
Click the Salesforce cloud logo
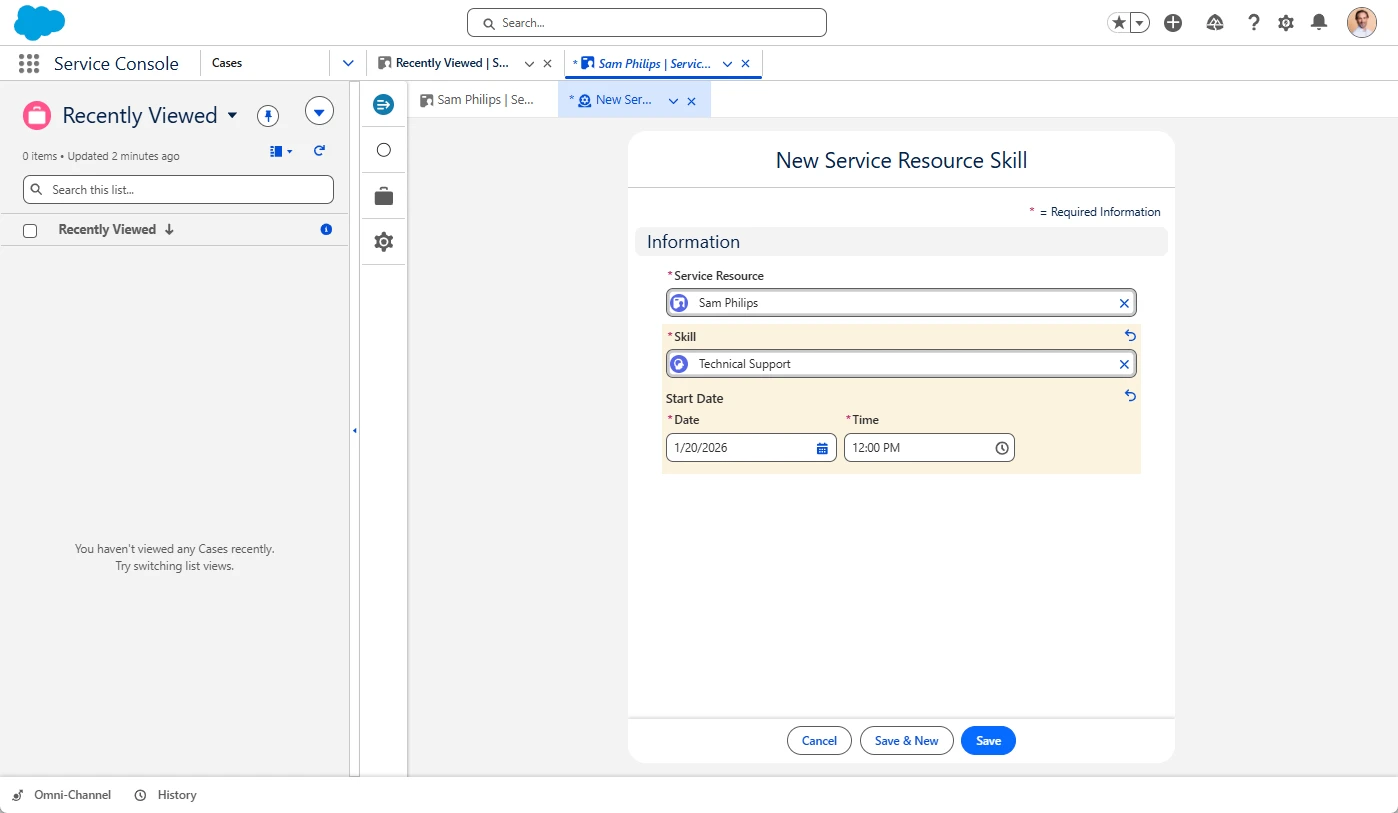pyautogui.click(x=40, y=22)
